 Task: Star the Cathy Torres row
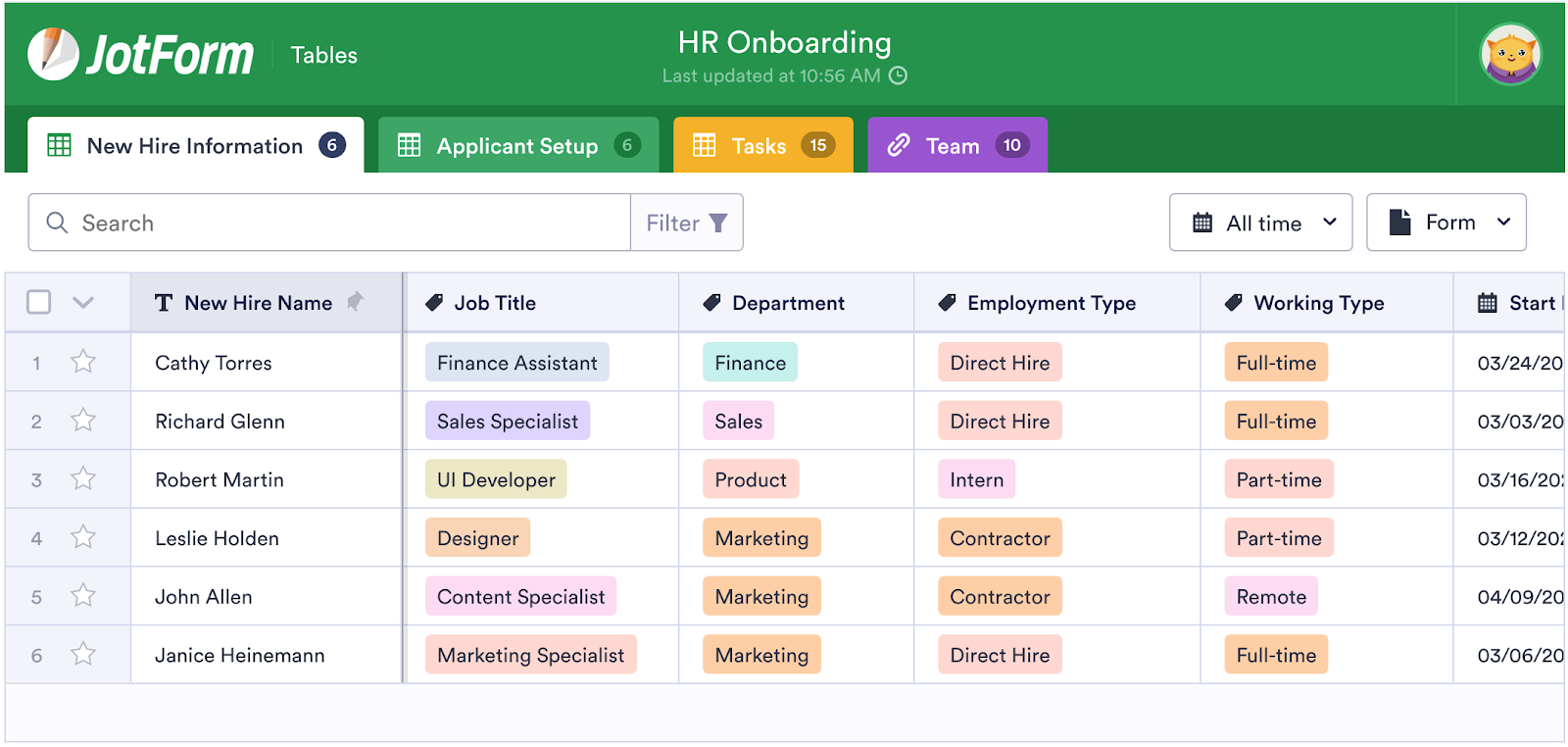pos(83,362)
